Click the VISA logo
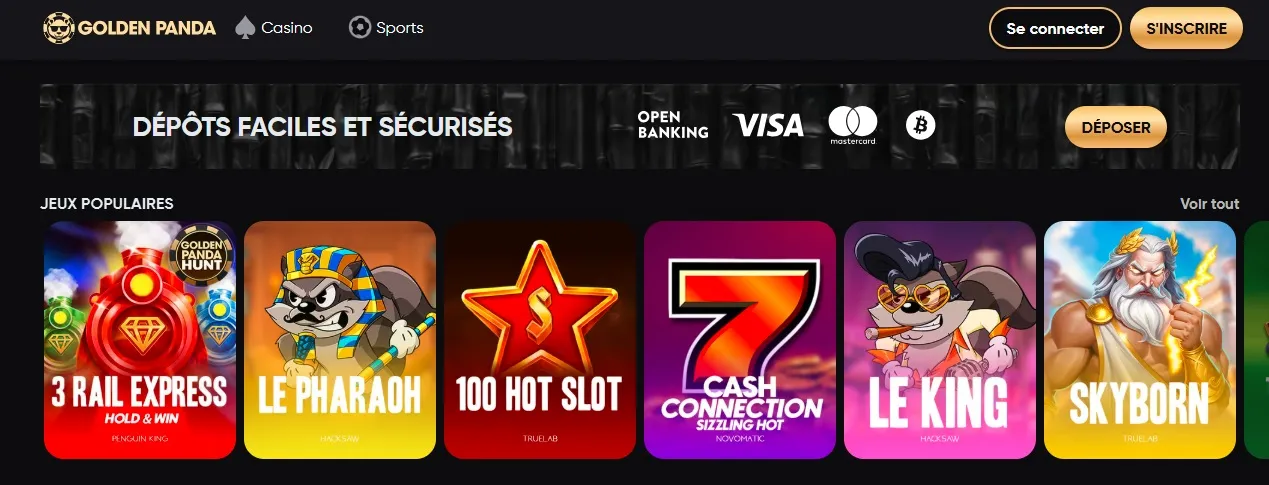Viewport: 1269px width, 485px height. click(x=768, y=125)
